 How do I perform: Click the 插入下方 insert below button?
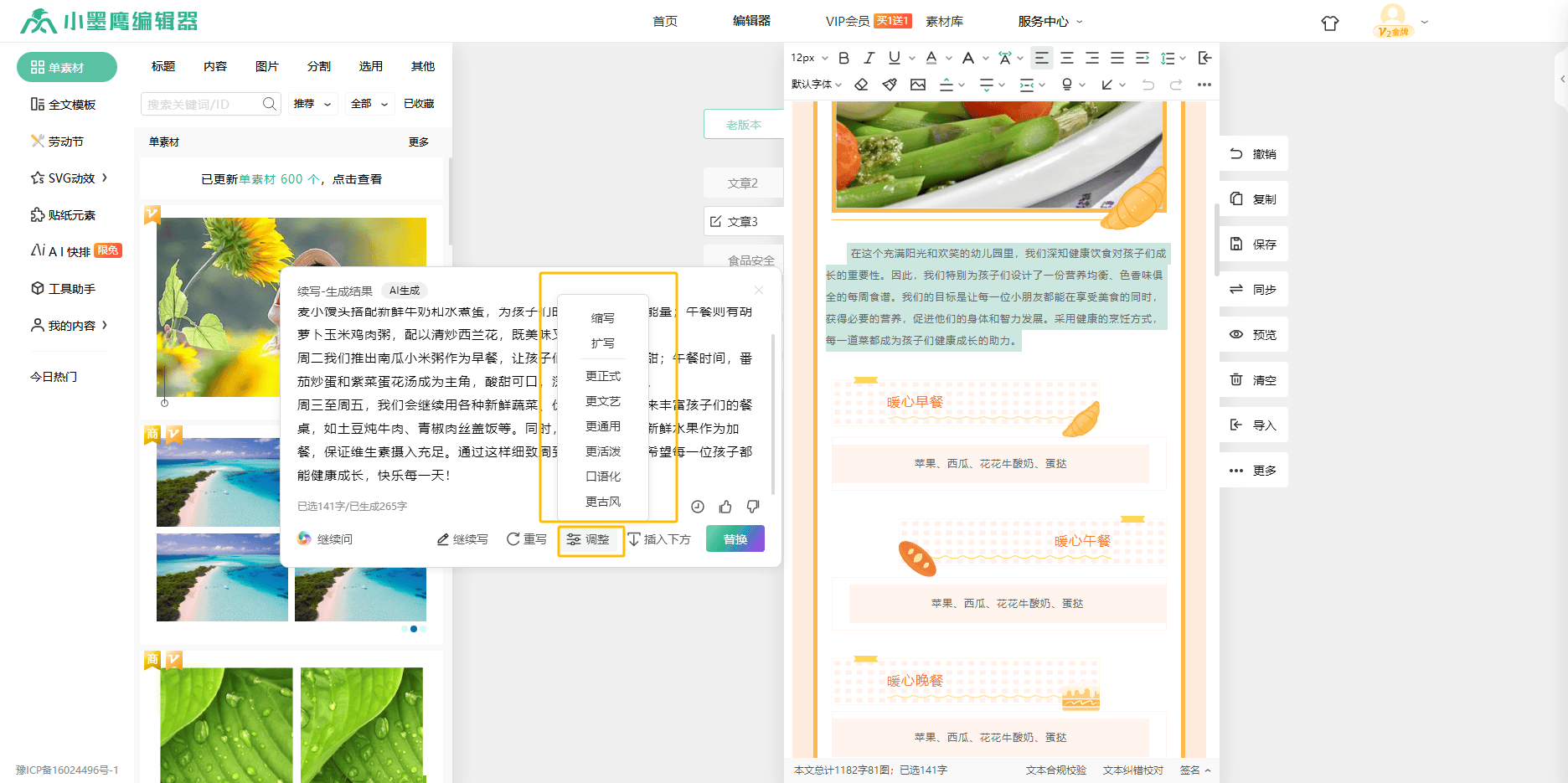[659, 539]
